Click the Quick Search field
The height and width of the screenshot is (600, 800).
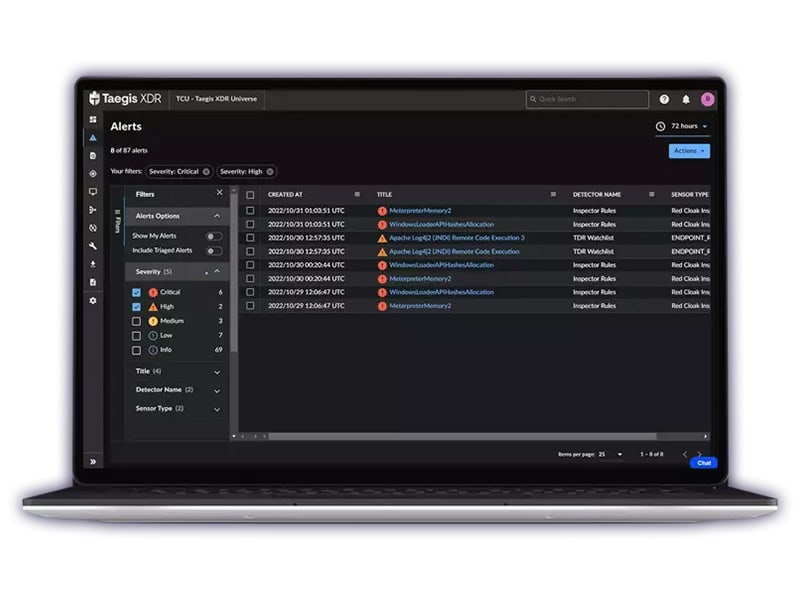[x=587, y=100]
